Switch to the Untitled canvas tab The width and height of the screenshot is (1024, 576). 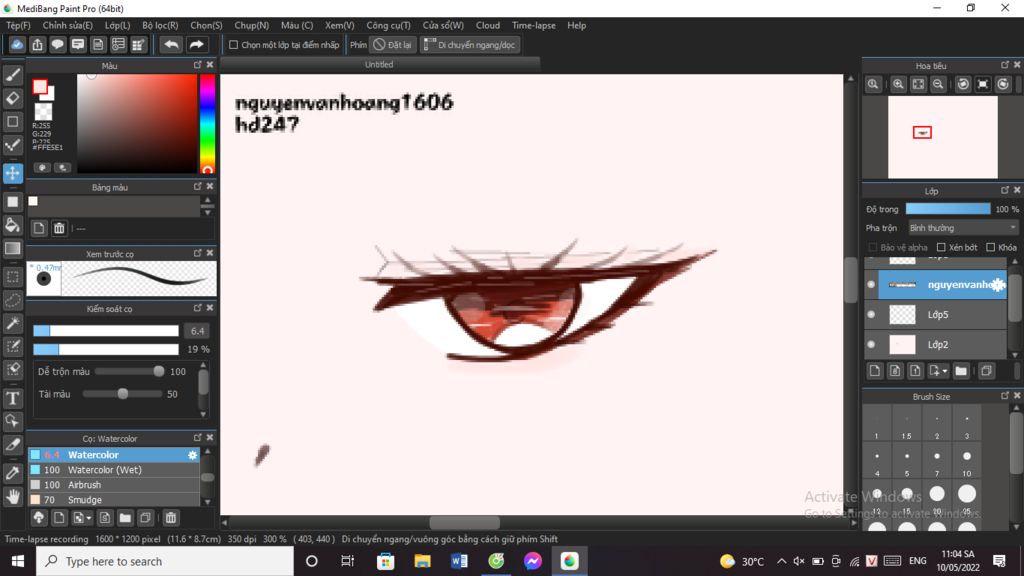tap(379, 65)
